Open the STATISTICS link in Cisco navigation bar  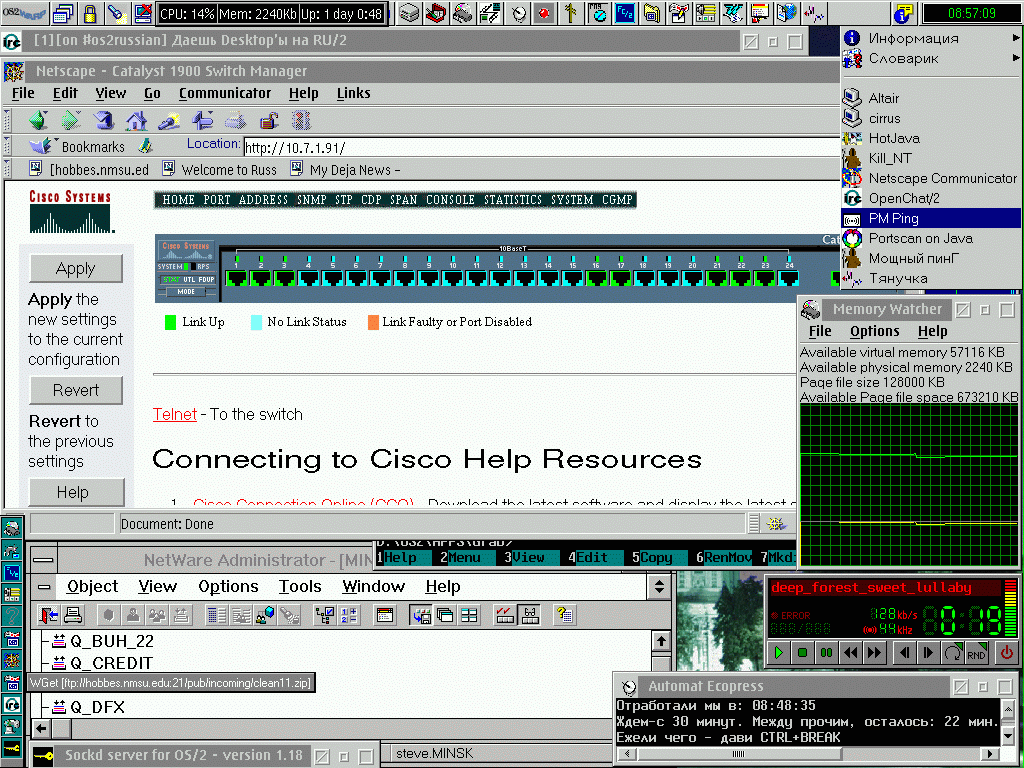click(x=513, y=200)
